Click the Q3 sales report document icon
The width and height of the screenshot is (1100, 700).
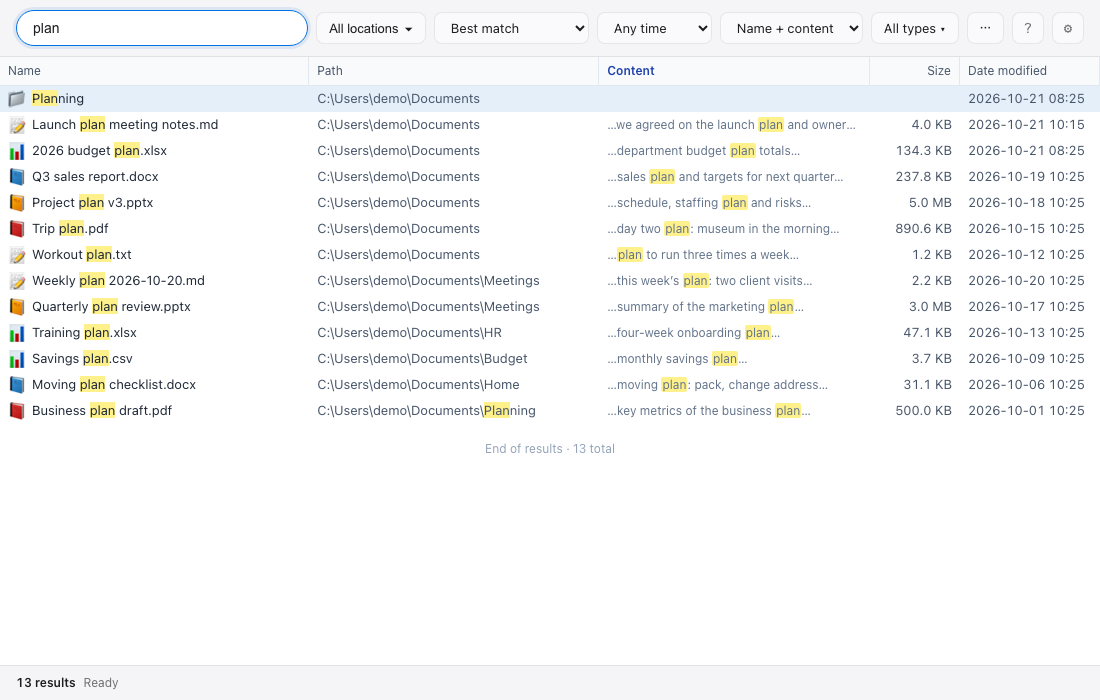(17, 177)
